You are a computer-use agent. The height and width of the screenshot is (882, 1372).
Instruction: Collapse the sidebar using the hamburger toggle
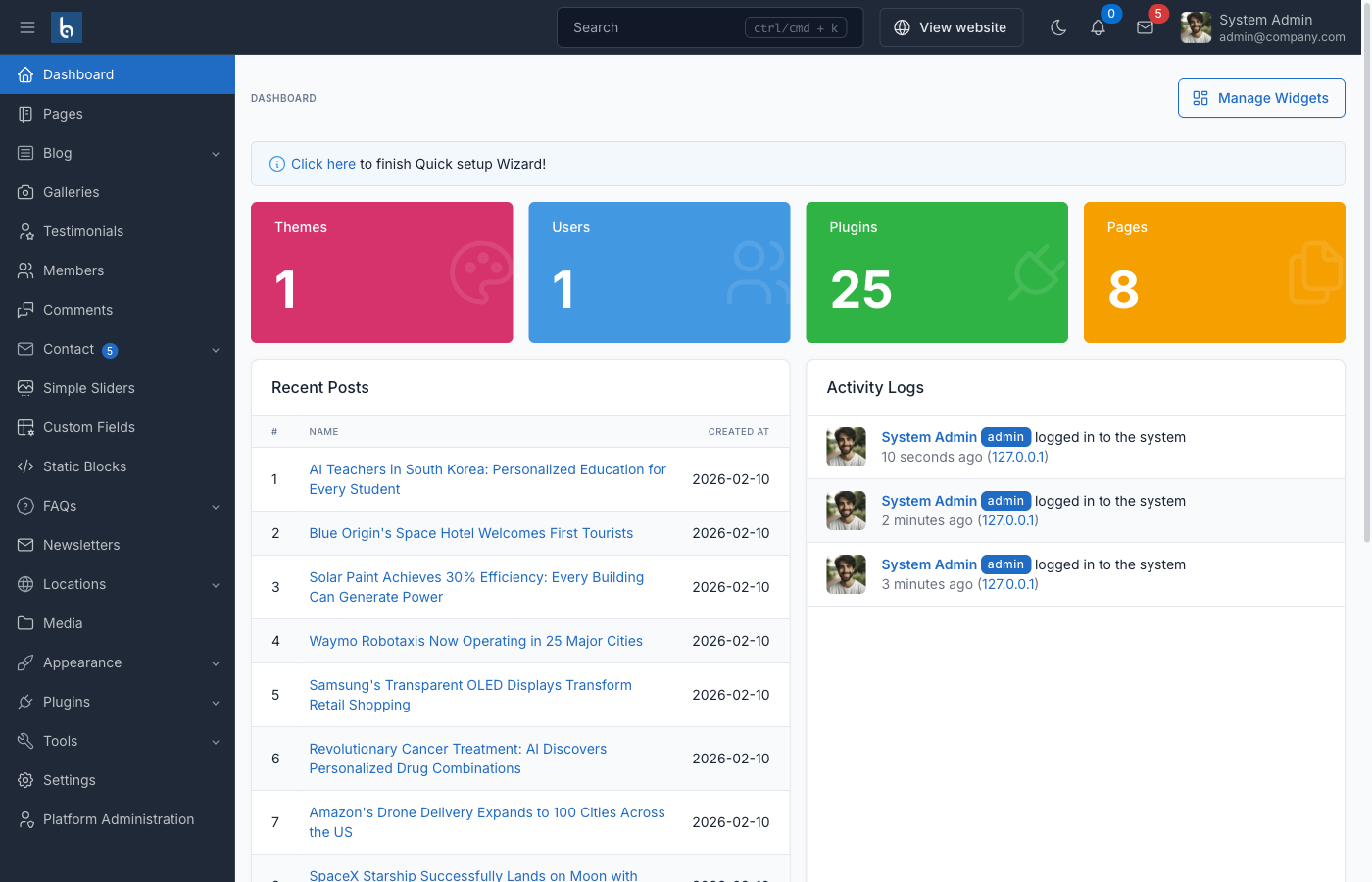click(x=27, y=27)
